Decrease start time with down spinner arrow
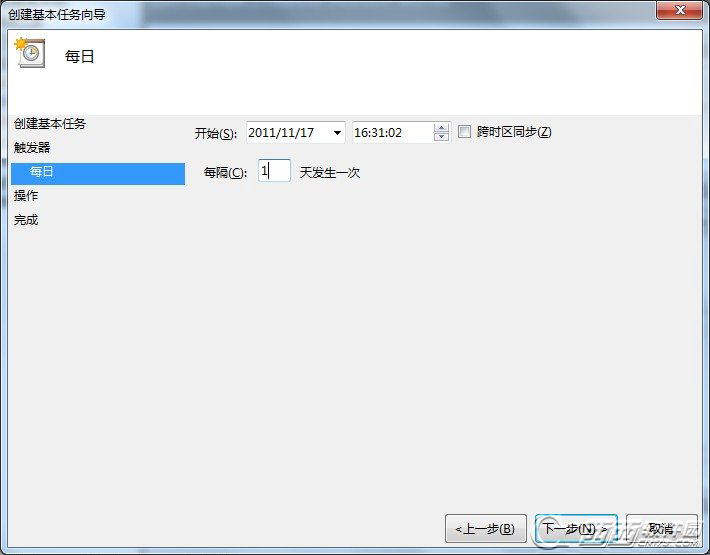710x555 pixels. [x=441, y=137]
